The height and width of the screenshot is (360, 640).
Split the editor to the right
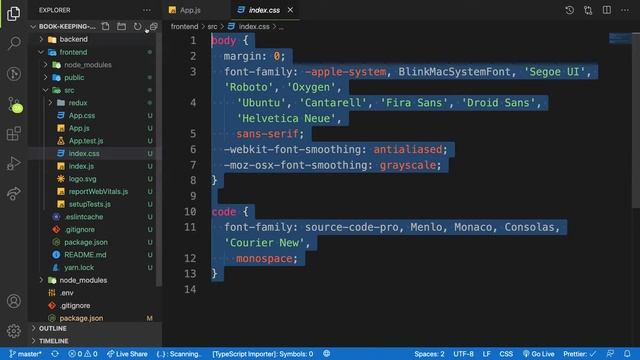tap(607, 10)
